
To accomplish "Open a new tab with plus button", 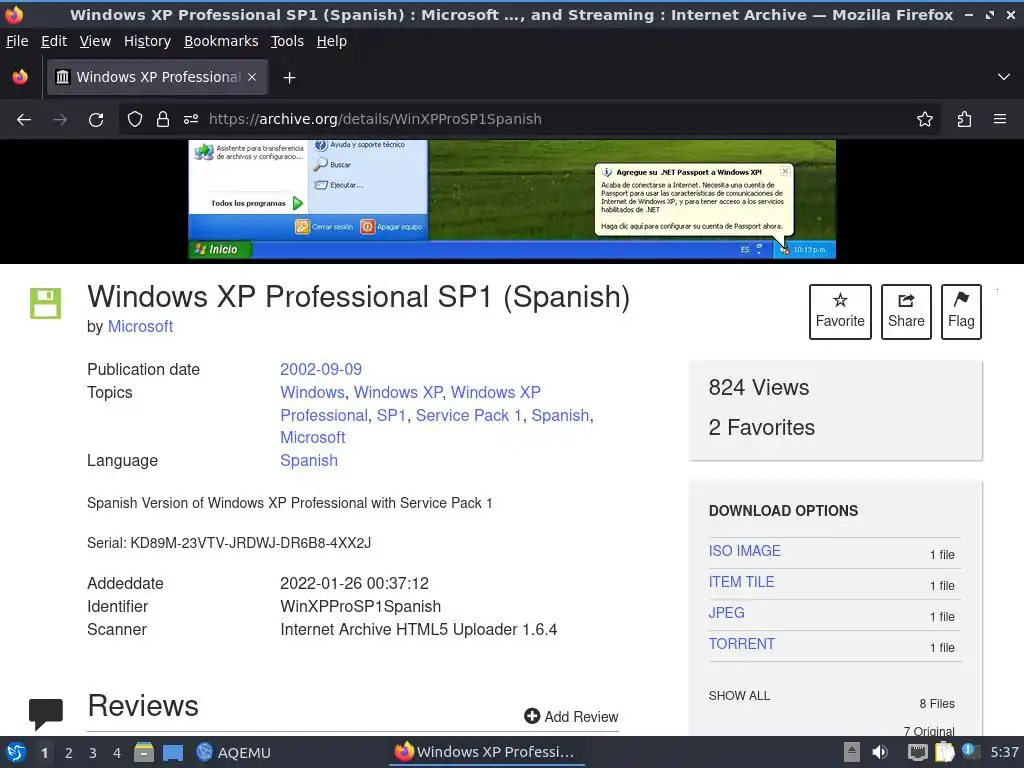I will pos(289,78).
